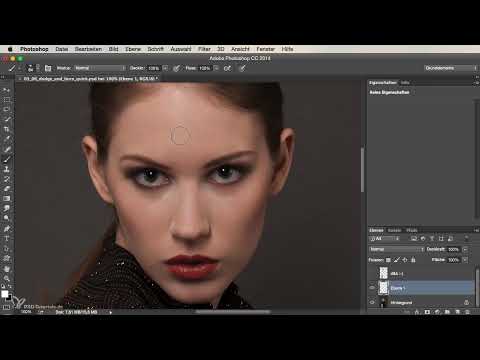Open the Deckkraft slider arrow in options bar
Image resolution: width=480 pixels, height=360 pixels.
[x=166, y=68]
